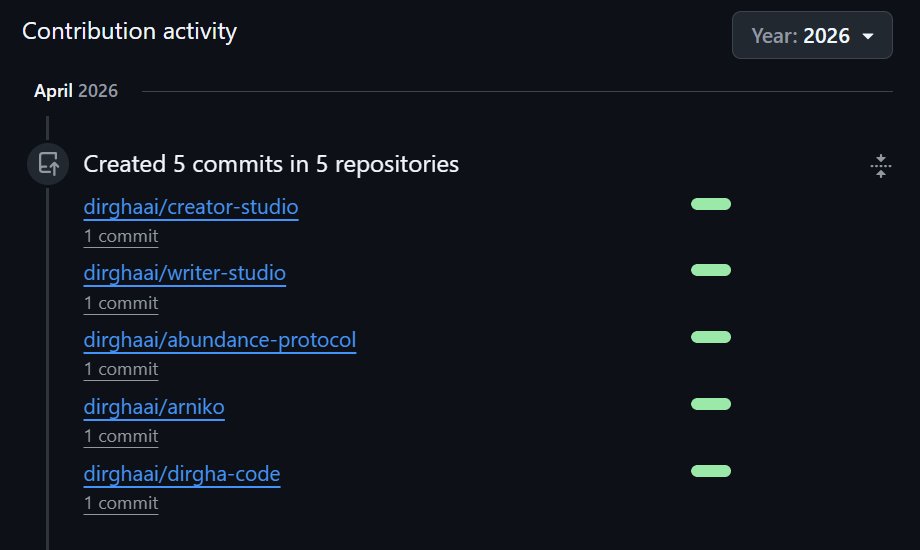Screen dimensions: 920x550
Task: View 1 commit under dirgha-code
Action: (x=121, y=504)
